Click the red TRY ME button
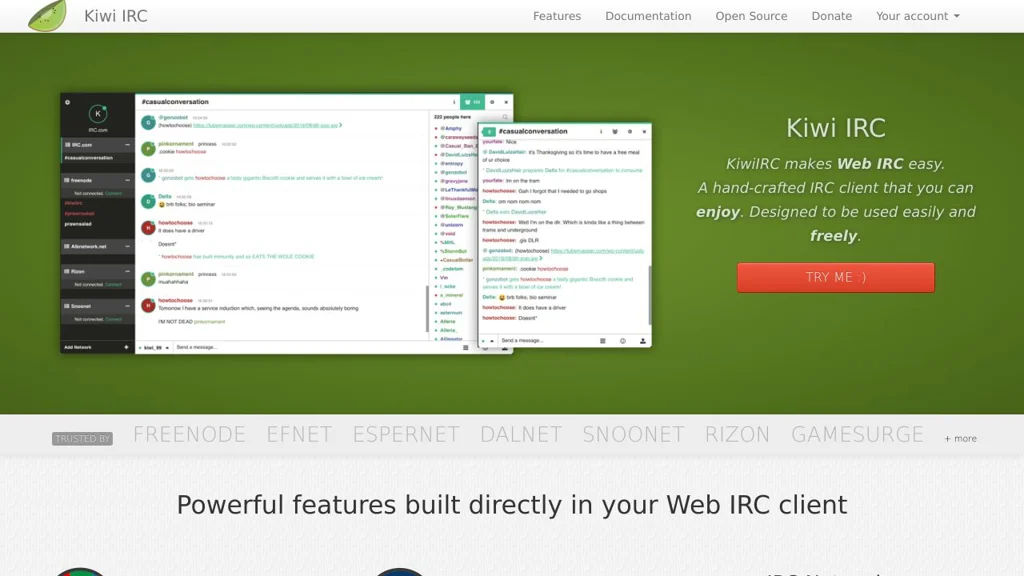The height and width of the screenshot is (576, 1024). click(x=835, y=278)
